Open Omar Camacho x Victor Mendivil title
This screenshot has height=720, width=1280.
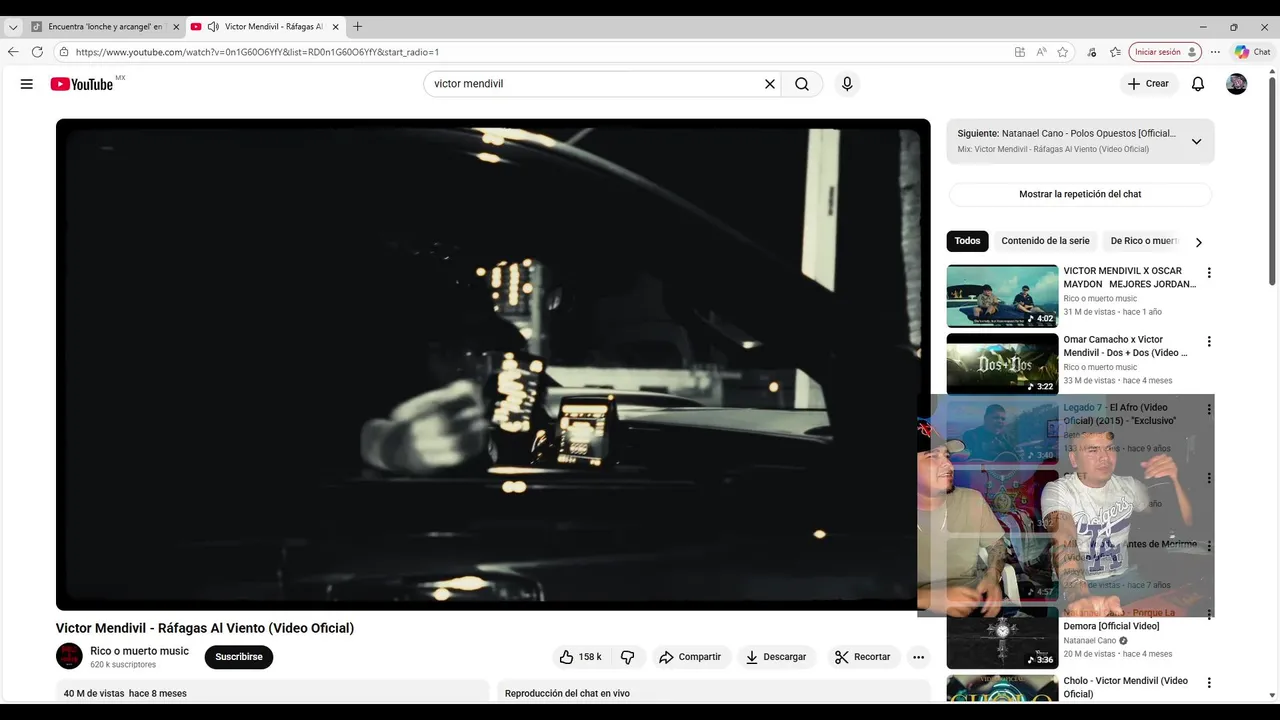pos(1126,346)
